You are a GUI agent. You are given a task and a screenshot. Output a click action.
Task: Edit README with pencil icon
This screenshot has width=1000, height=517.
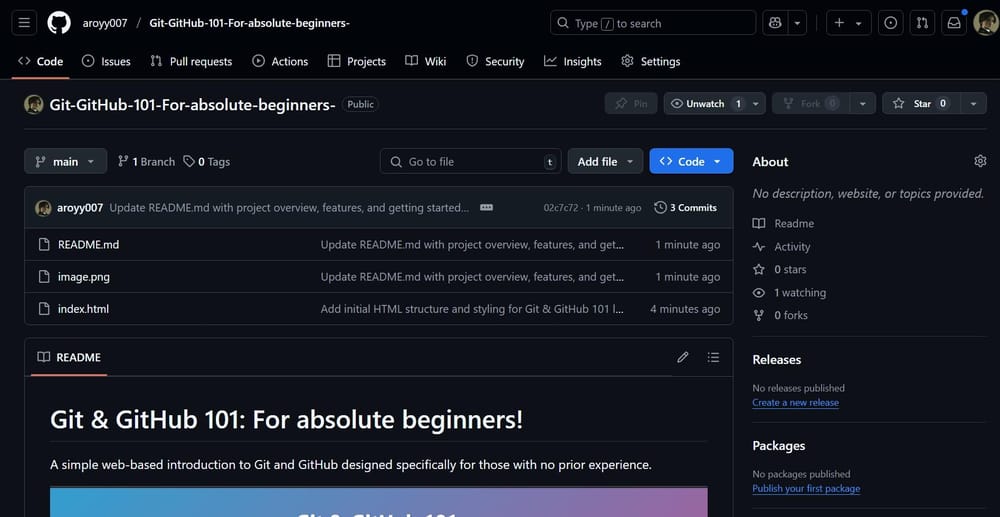coord(682,357)
